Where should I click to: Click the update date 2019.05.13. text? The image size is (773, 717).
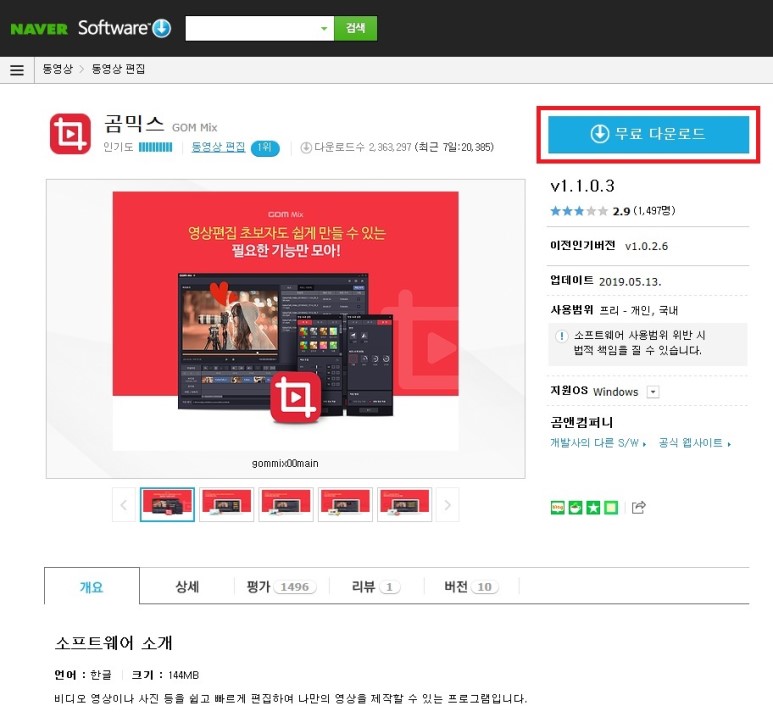click(x=630, y=282)
